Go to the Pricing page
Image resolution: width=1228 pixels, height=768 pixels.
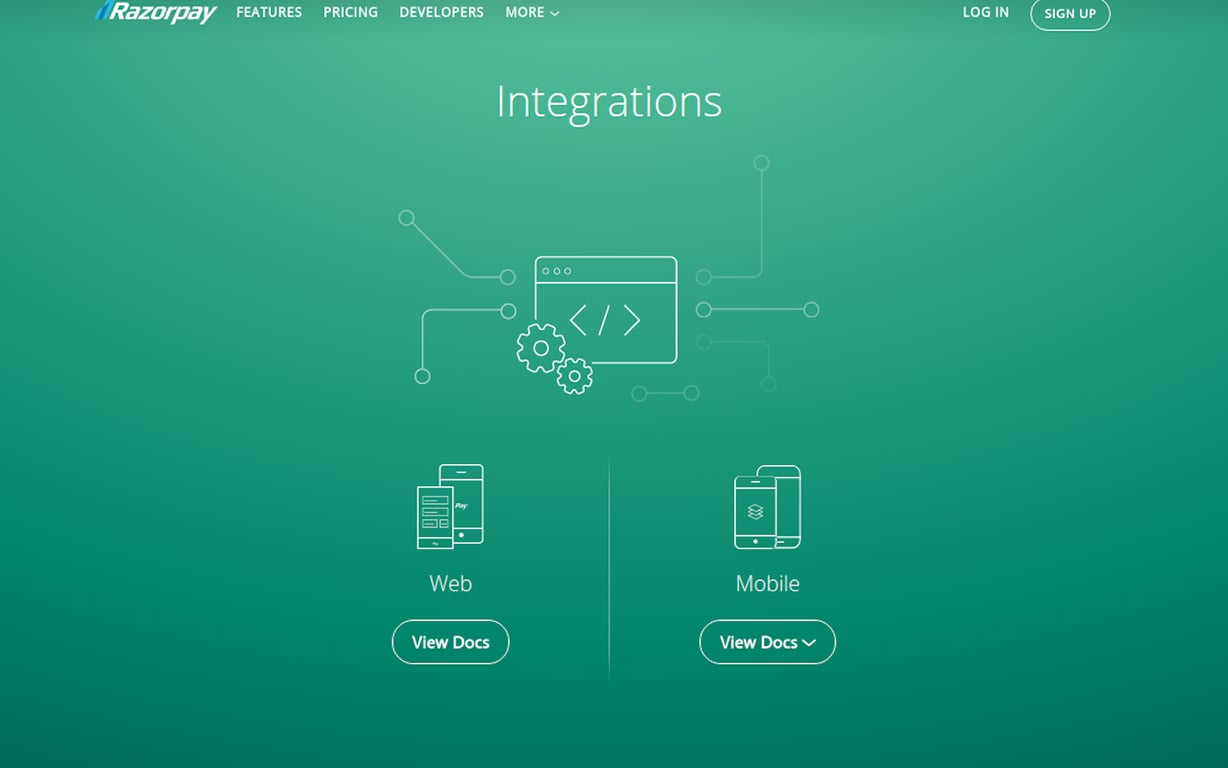[x=351, y=13]
